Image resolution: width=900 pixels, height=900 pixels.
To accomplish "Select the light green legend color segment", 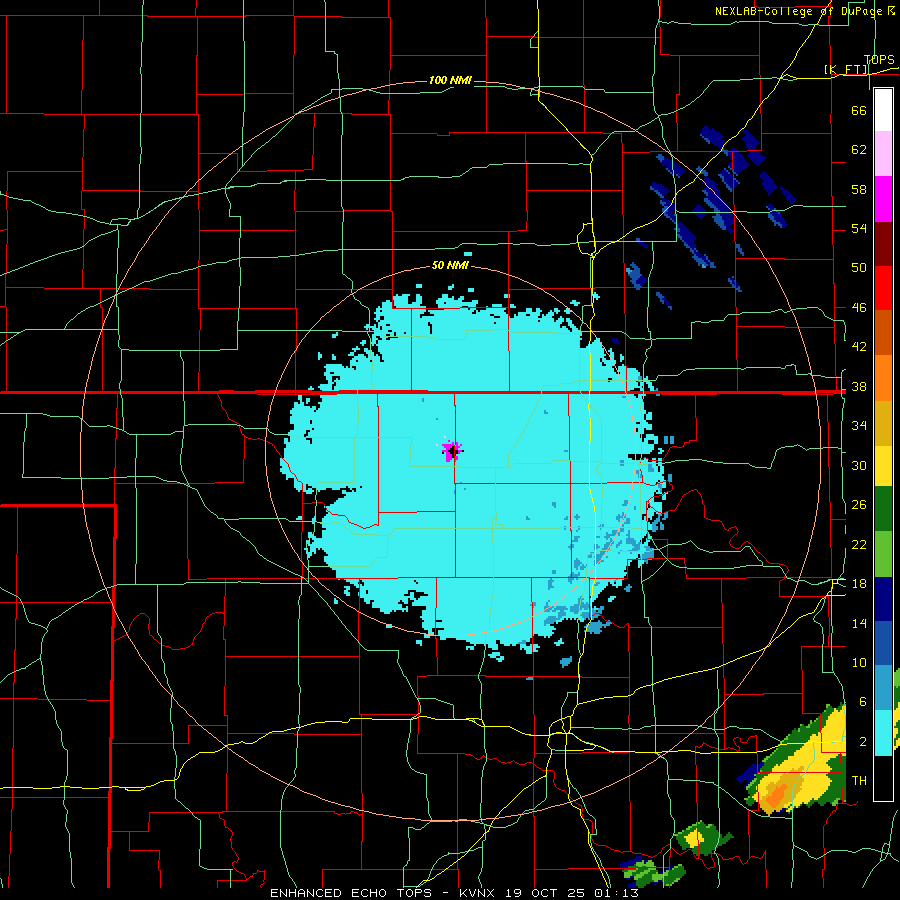I will pyautogui.click(x=883, y=554).
